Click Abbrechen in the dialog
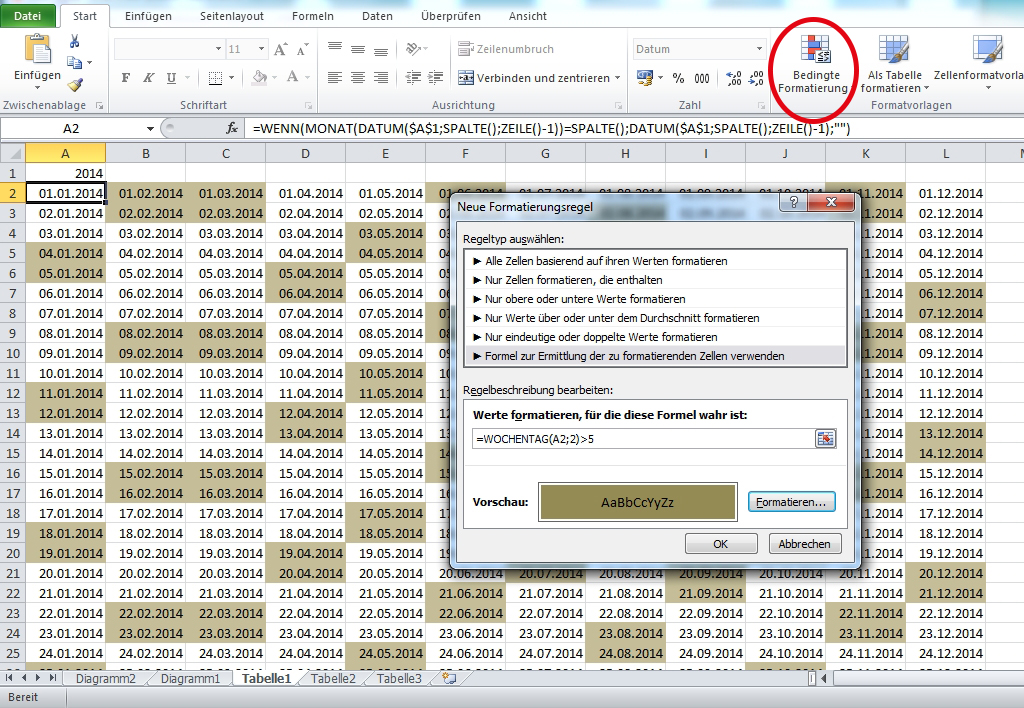 [805, 544]
